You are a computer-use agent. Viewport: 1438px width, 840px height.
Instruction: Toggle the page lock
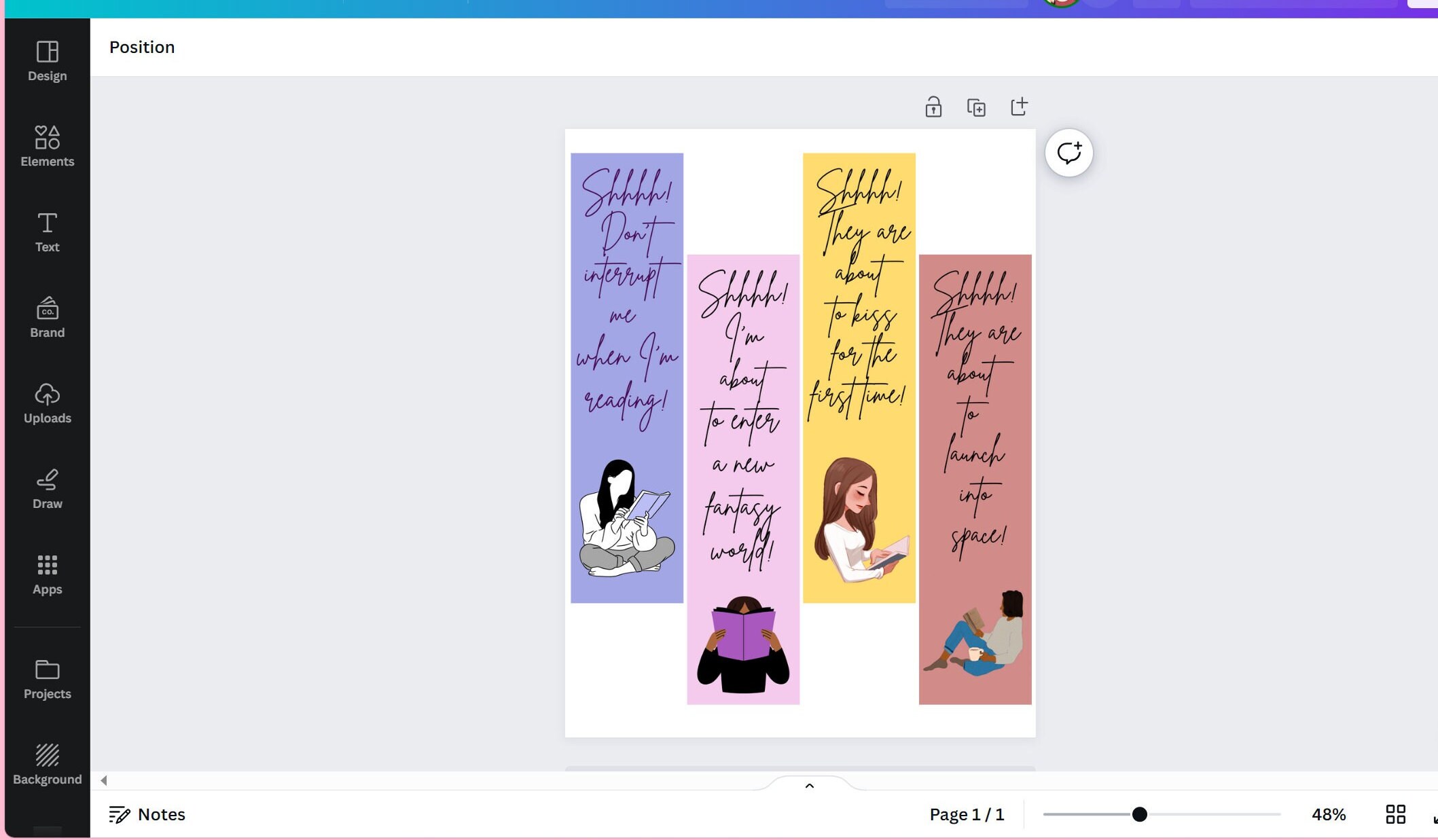(x=934, y=107)
